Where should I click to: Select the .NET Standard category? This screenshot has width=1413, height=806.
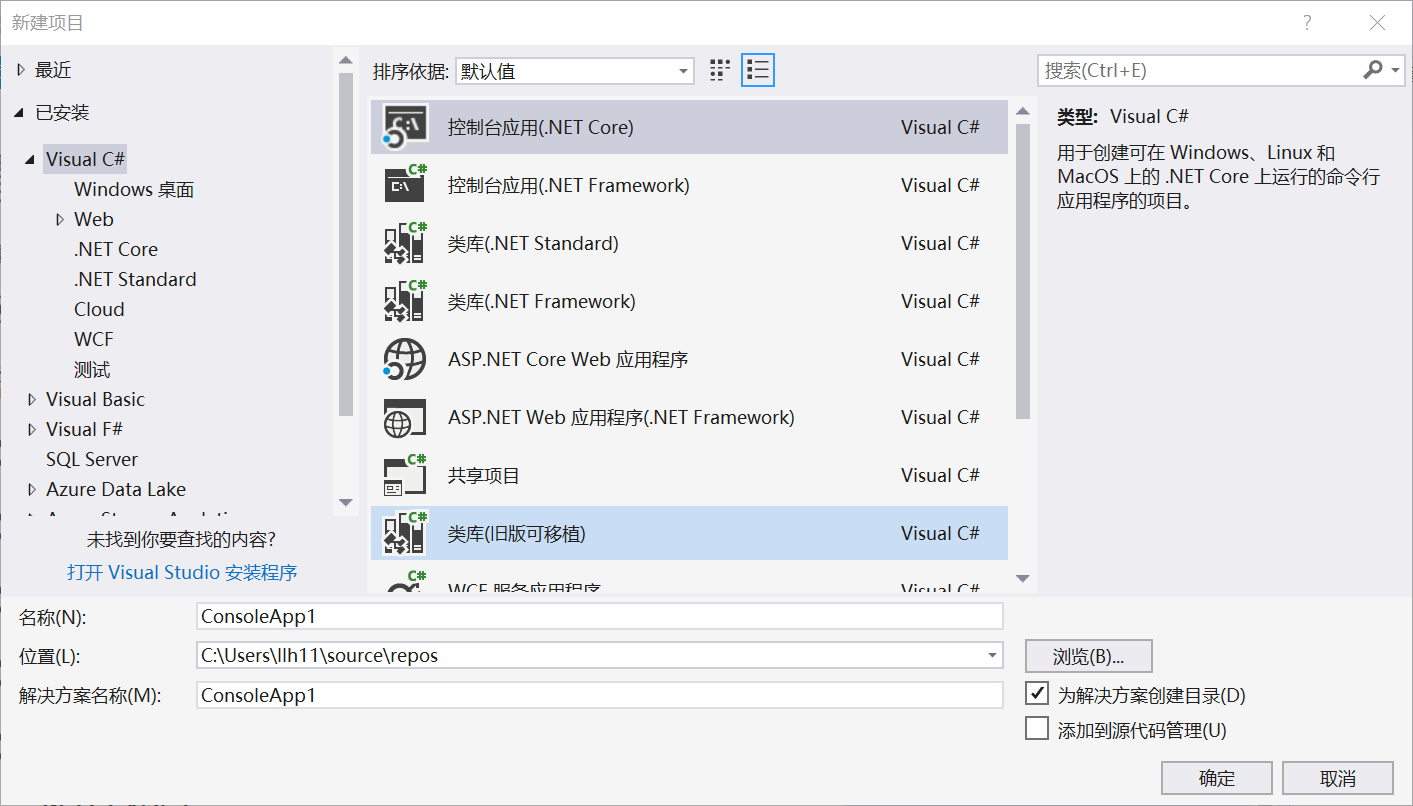[x=135, y=279]
